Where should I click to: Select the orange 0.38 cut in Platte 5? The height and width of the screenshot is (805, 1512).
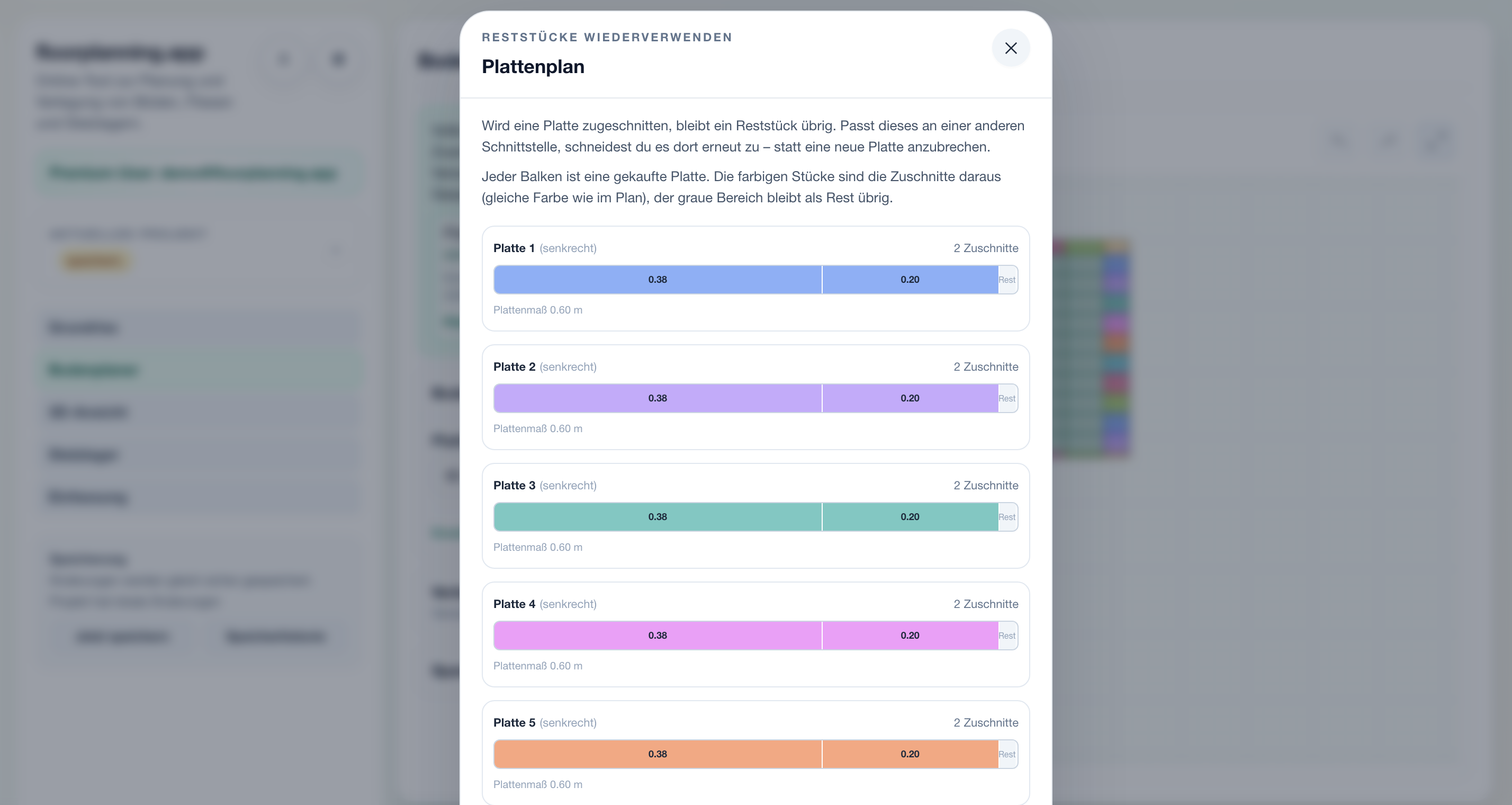point(658,754)
